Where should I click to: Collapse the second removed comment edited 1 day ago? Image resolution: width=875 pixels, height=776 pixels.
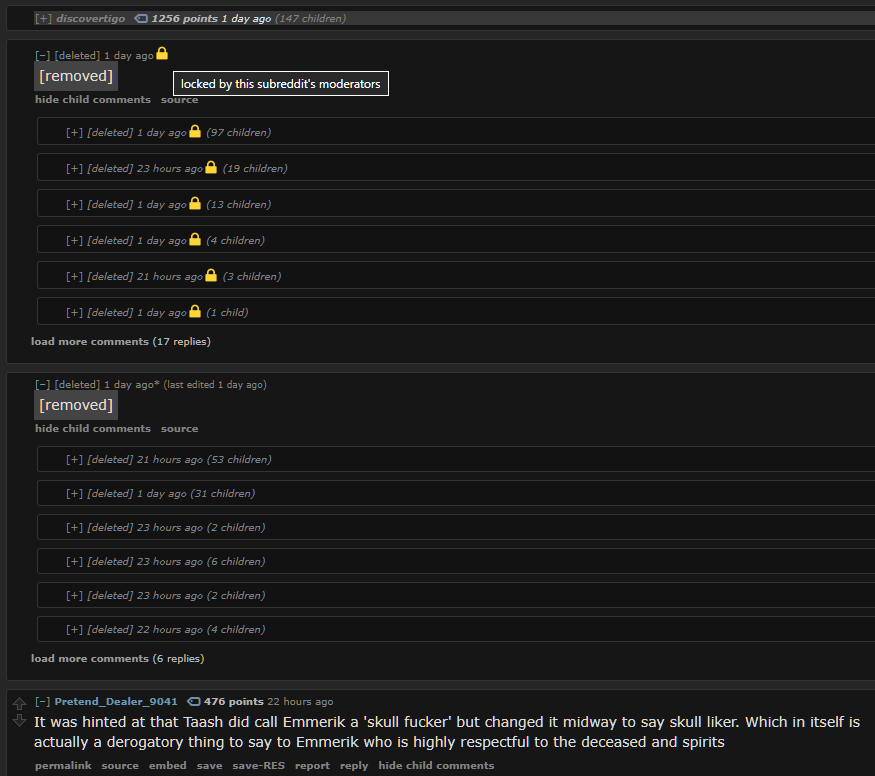[x=42, y=385]
